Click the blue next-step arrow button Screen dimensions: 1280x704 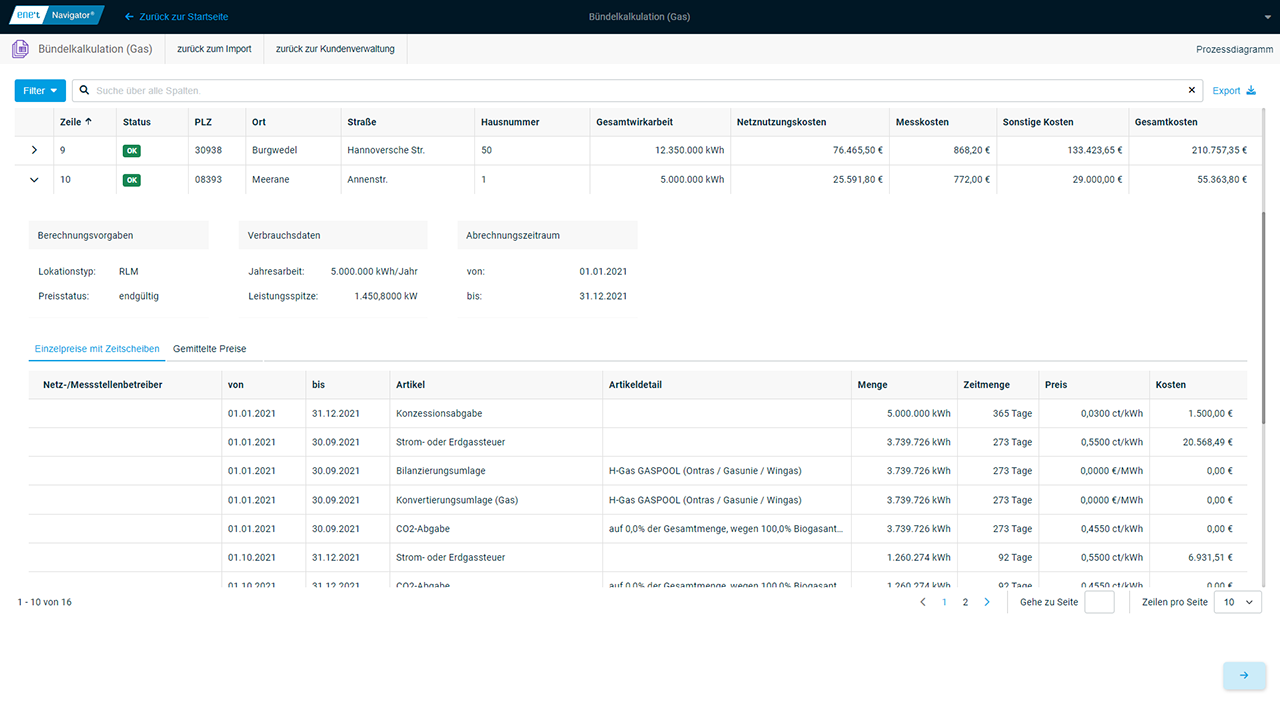point(1244,675)
